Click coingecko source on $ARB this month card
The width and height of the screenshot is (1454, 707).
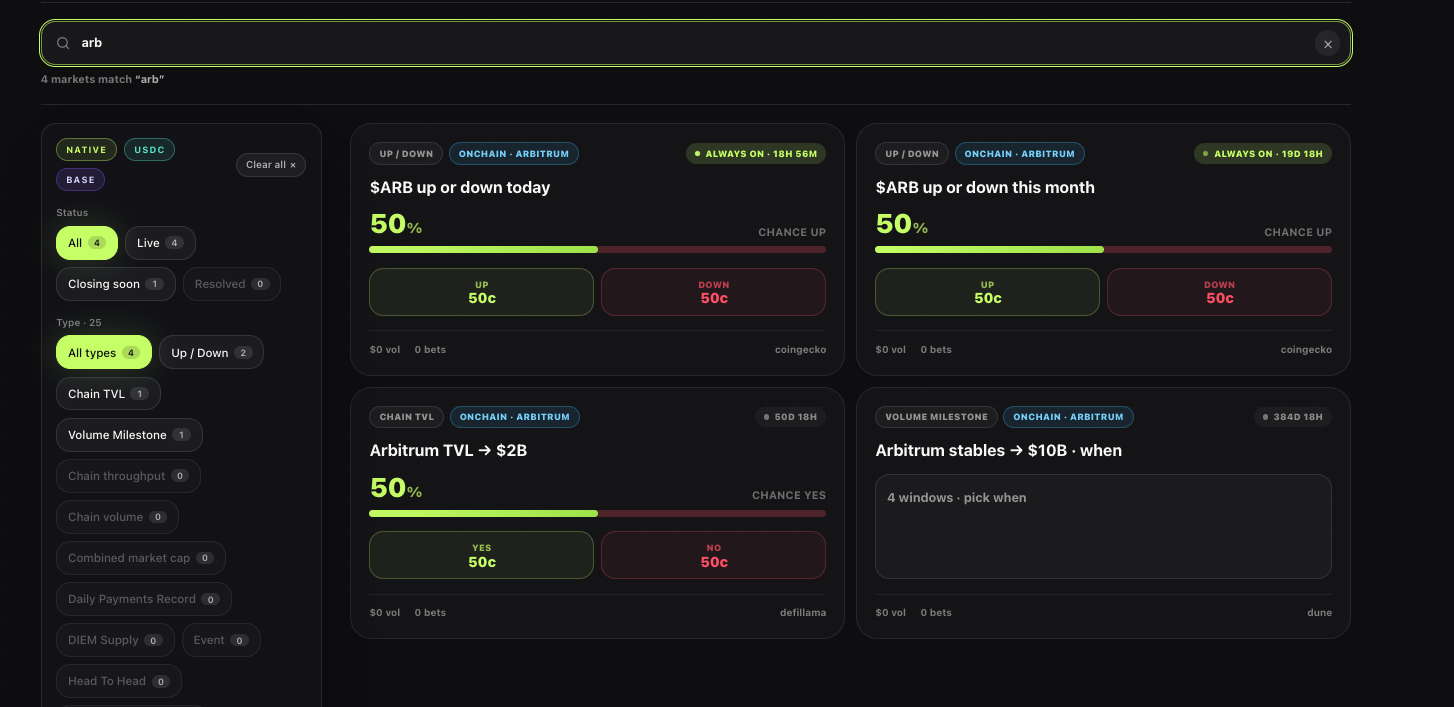(x=1306, y=350)
